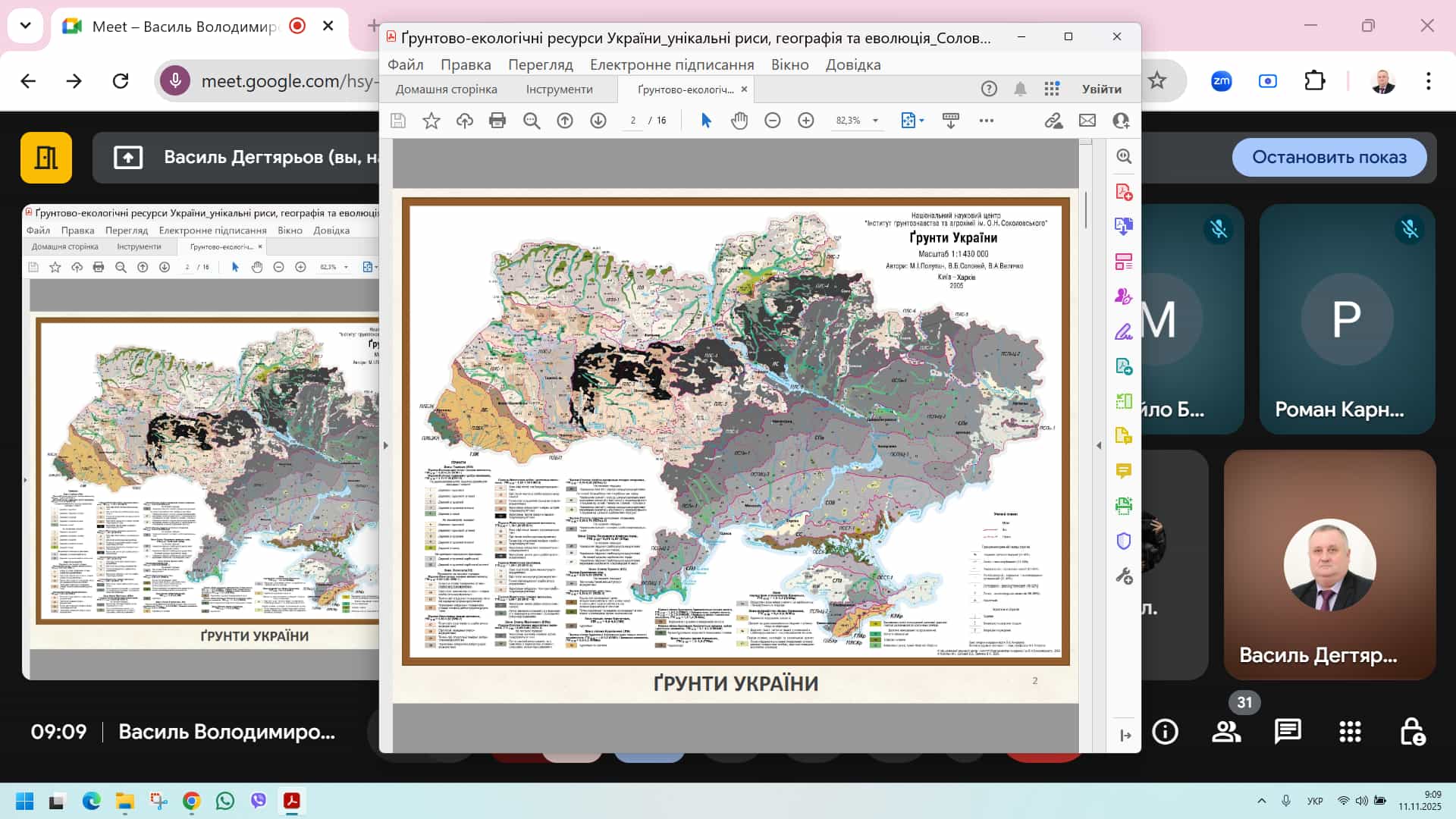Expand the left navigation pane arrow
The width and height of the screenshot is (1456, 819).
[x=386, y=446]
